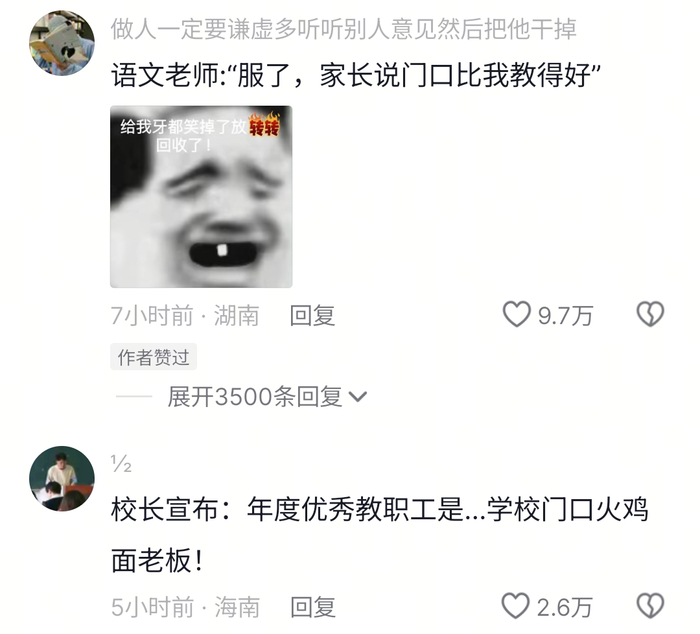The width and height of the screenshot is (700, 634).
Task: Click the 9.7万 like count
Action: coord(566,316)
